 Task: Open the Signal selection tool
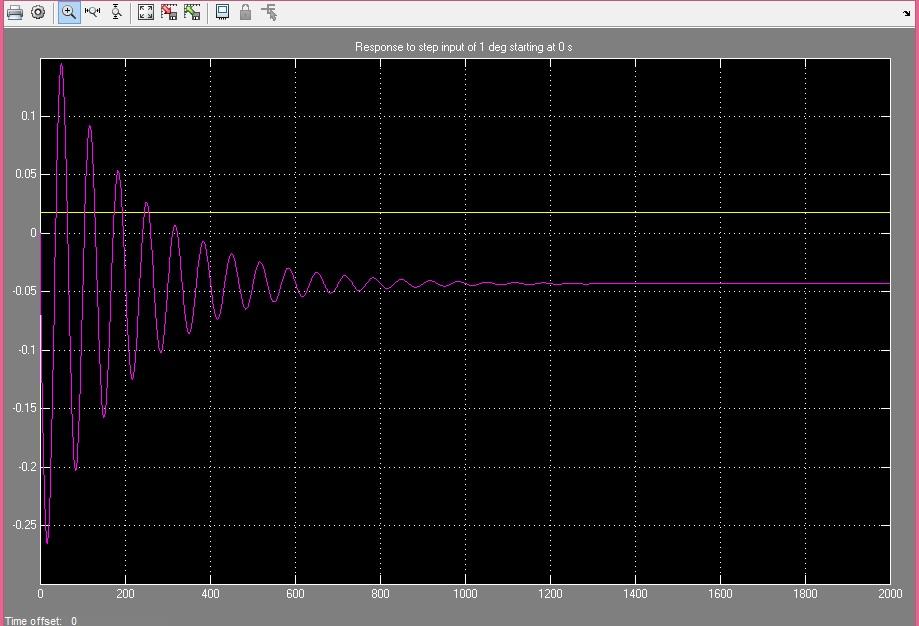point(269,13)
